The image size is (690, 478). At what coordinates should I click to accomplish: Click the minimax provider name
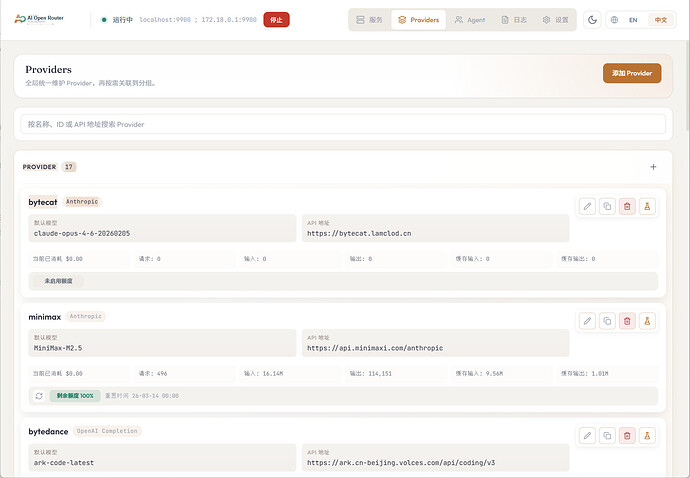[44, 317]
